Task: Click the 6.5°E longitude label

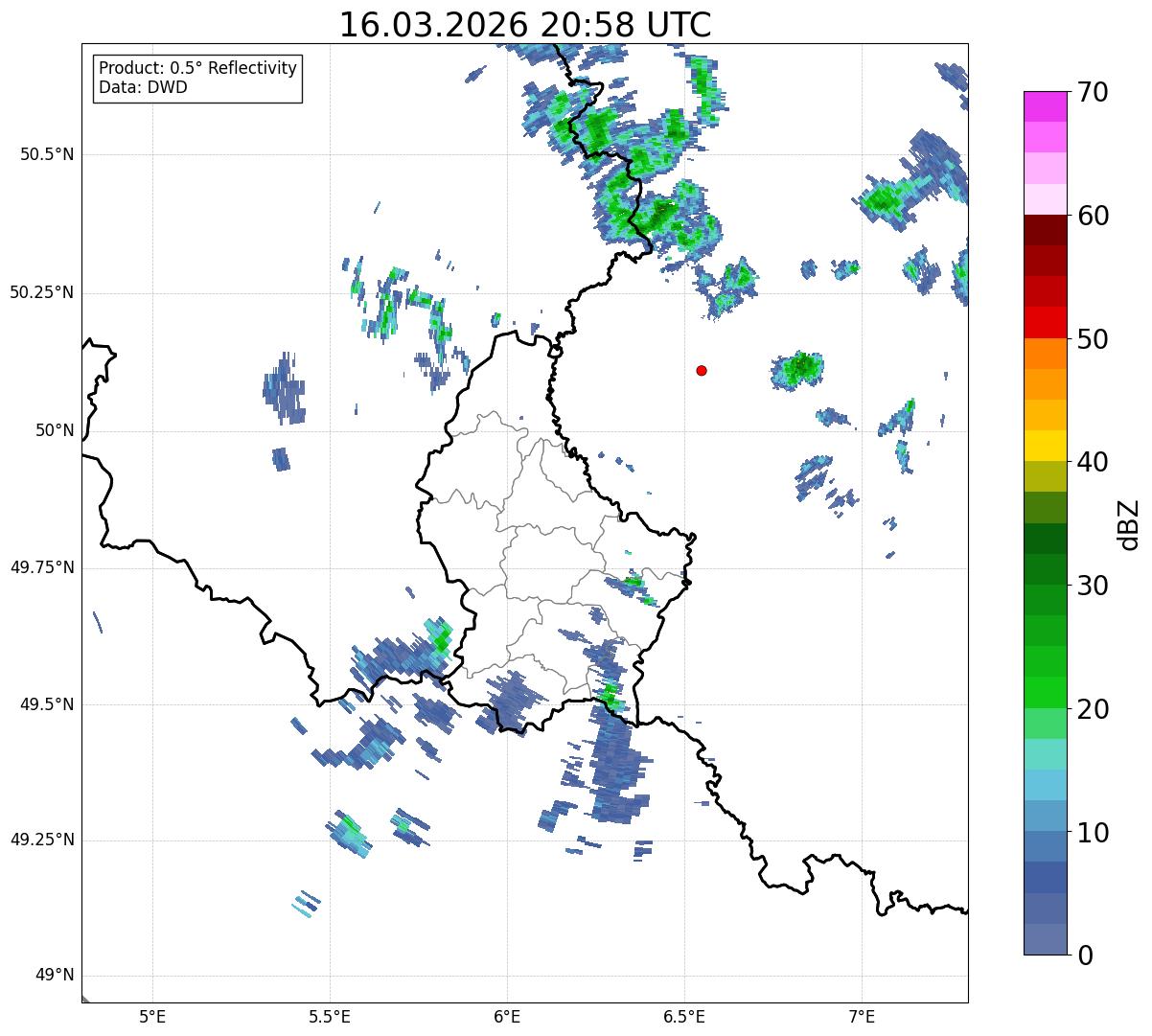Action: (x=684, y=1016)
